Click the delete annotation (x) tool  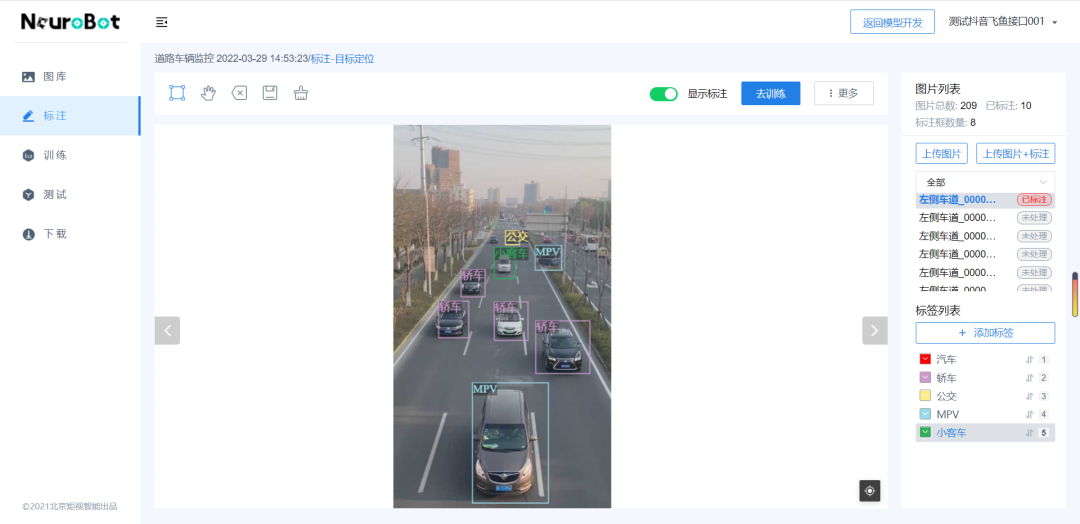click(x=239, y=93)
